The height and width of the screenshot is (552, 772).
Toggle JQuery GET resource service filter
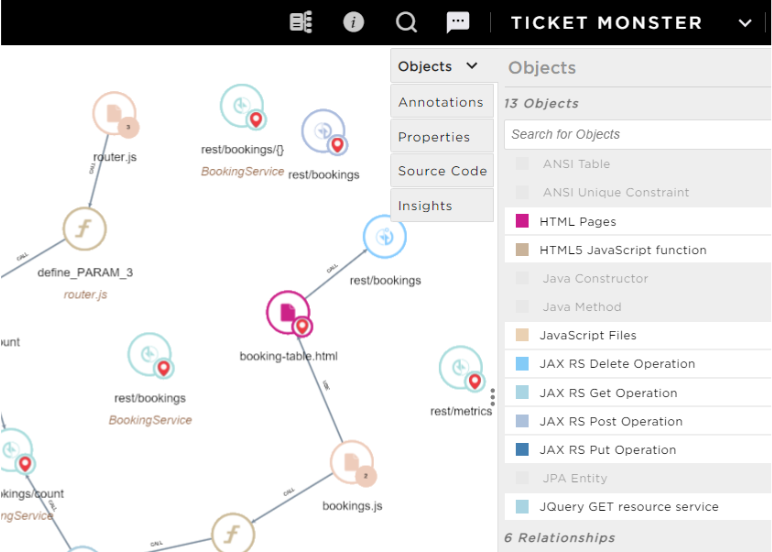coord(638,507)
